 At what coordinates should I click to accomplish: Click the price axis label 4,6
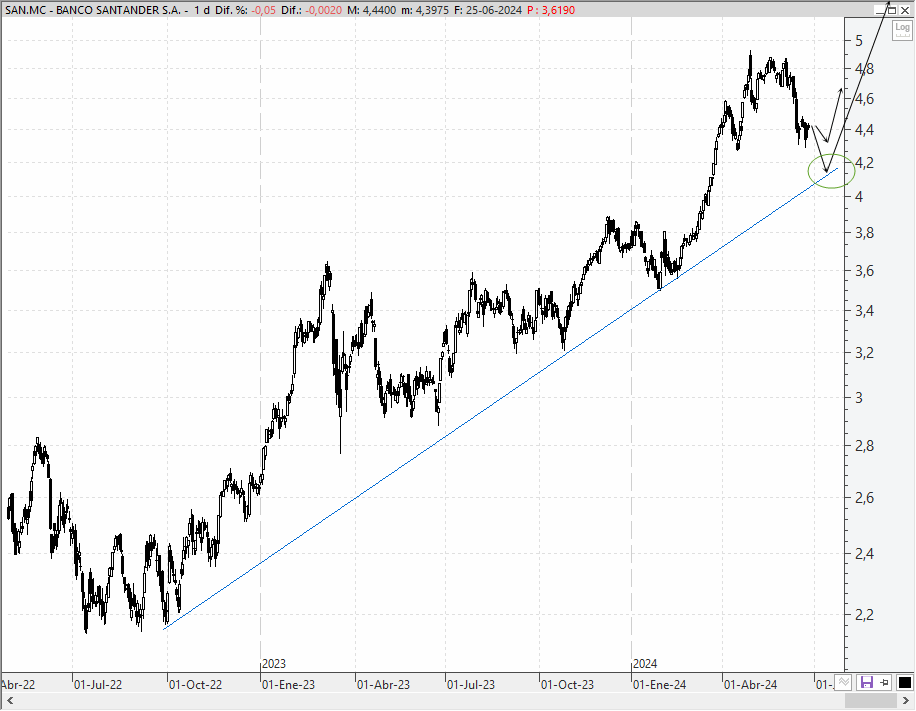864,98
